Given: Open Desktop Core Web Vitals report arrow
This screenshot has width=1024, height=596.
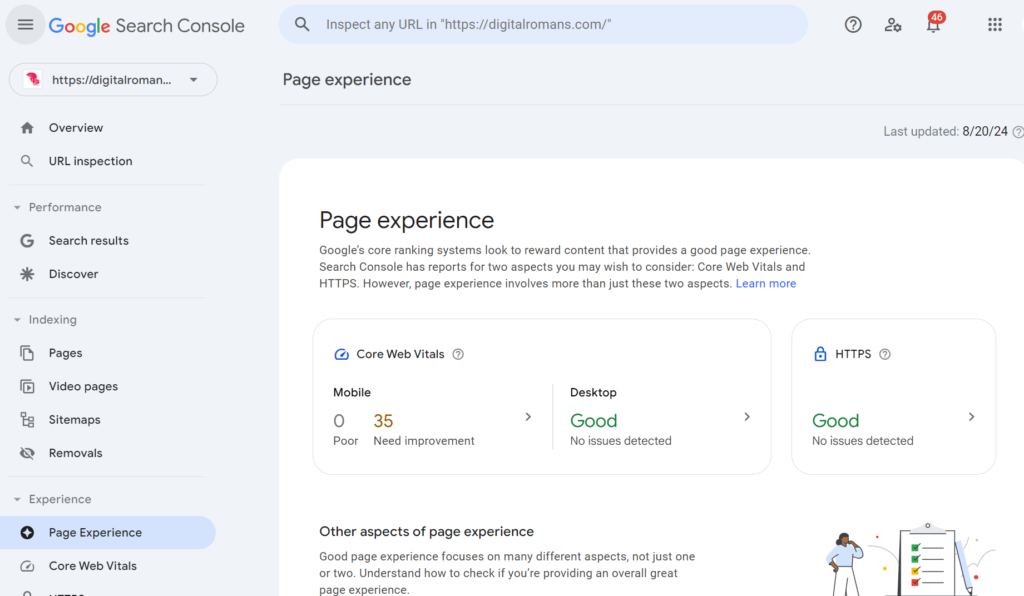Looking at the screenshot, I should 746,417.
